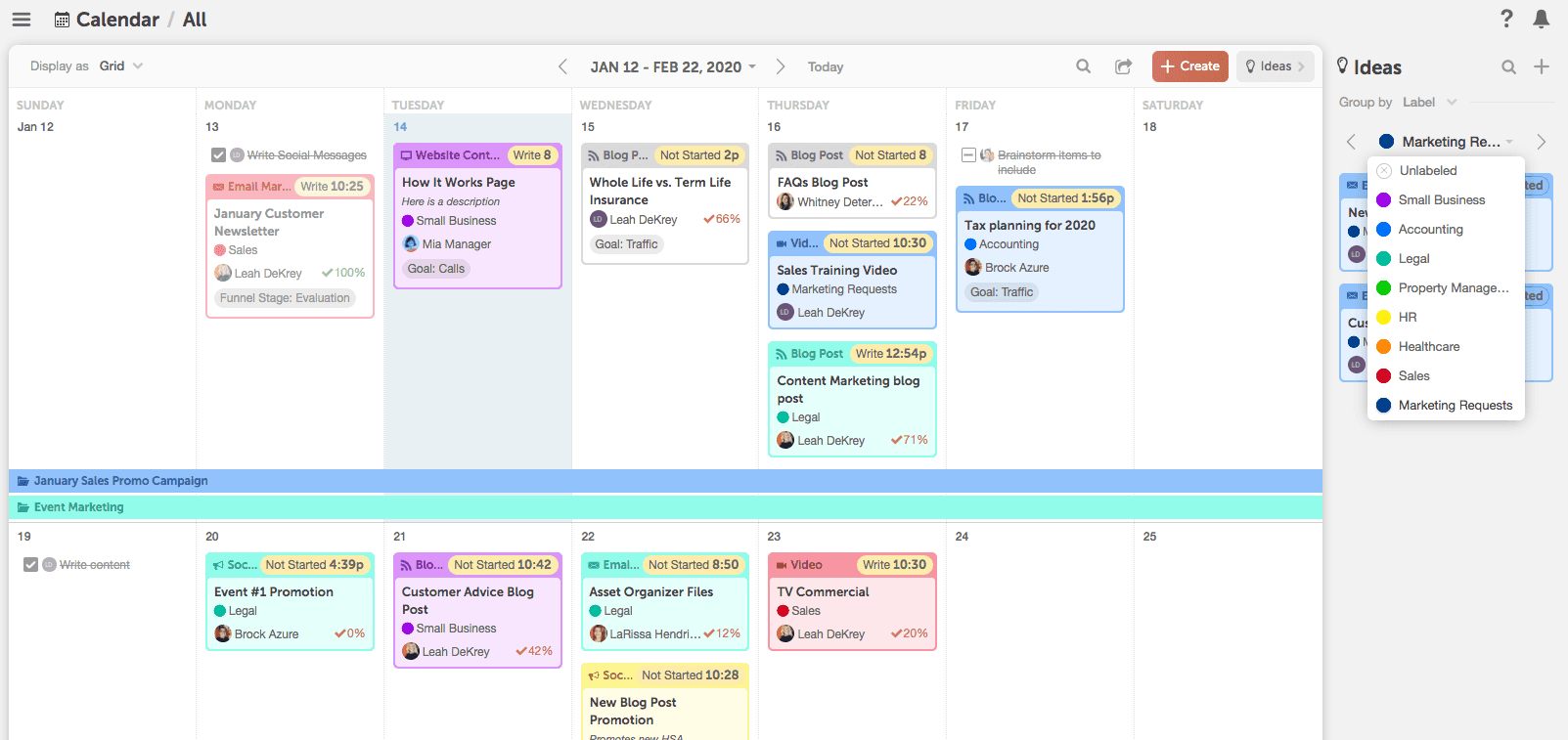Open the hamburger navigation menu
The image size is (1568, 740).
22,20
